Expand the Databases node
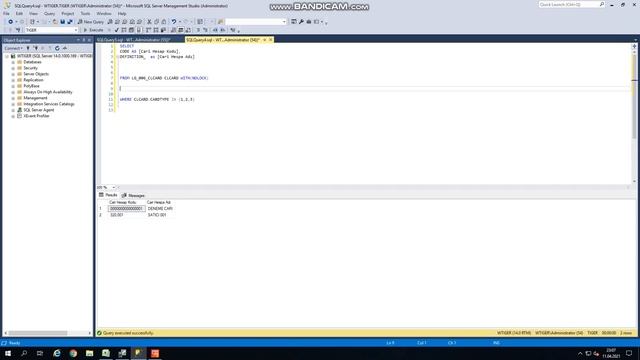 click(13, 62)
